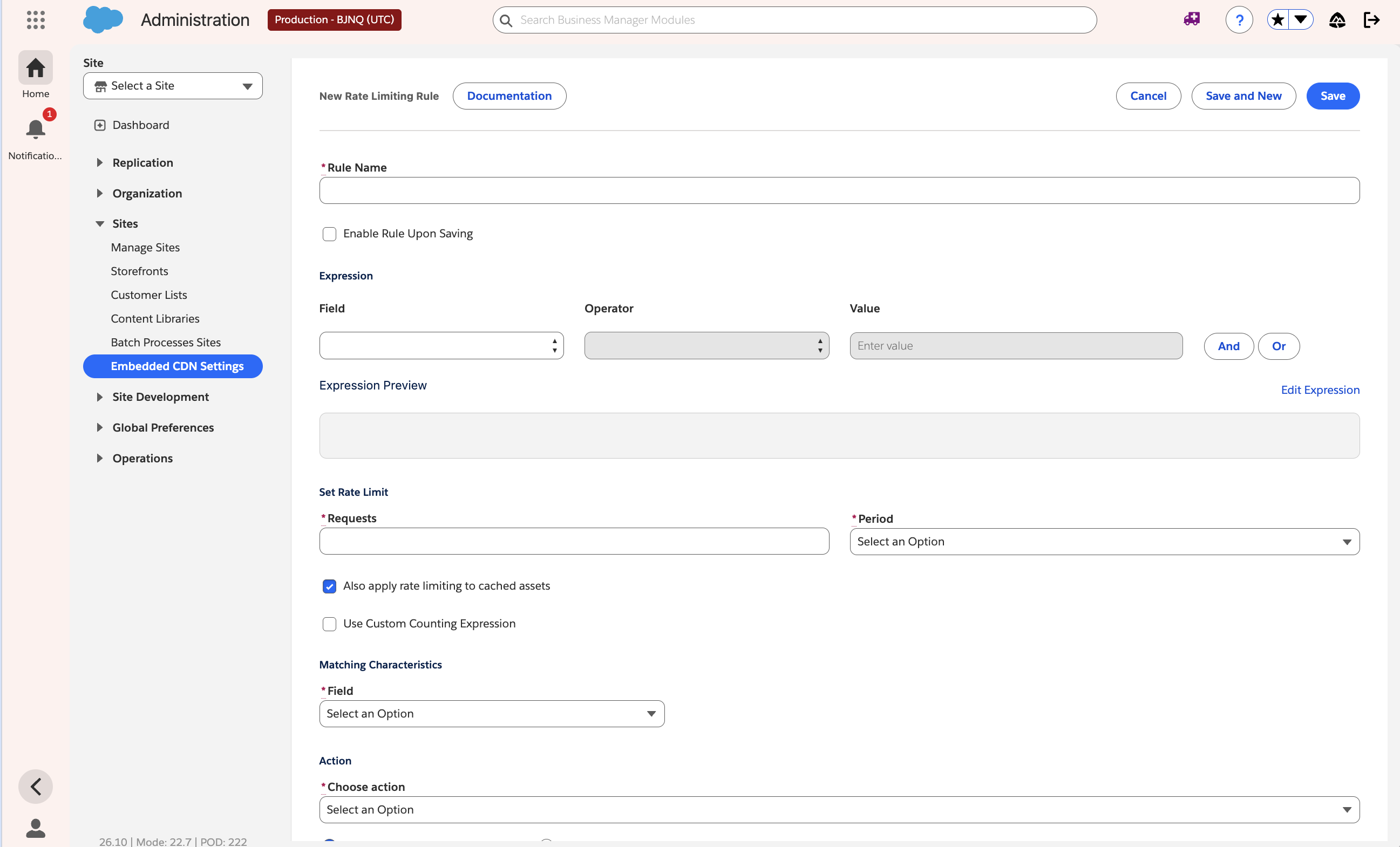Open the Expression Field dropdown

(441, 346)
